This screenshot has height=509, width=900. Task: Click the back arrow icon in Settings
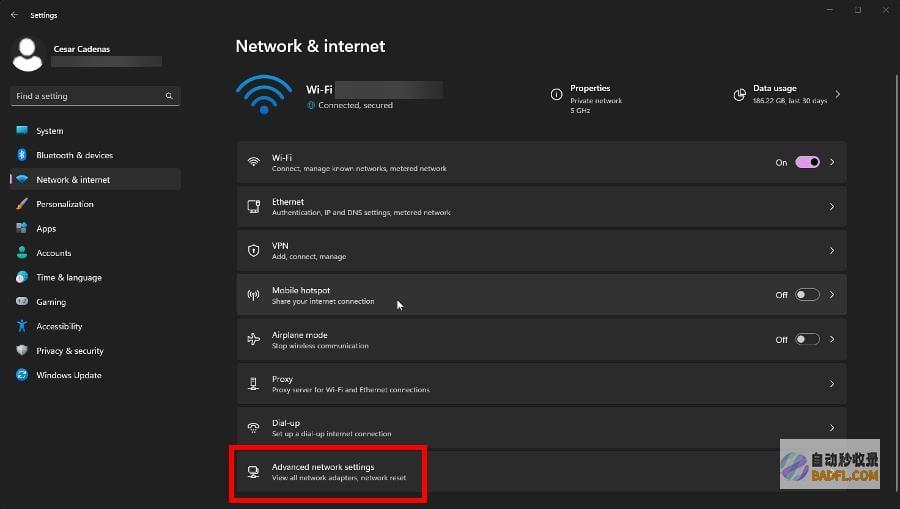[14, 15]
